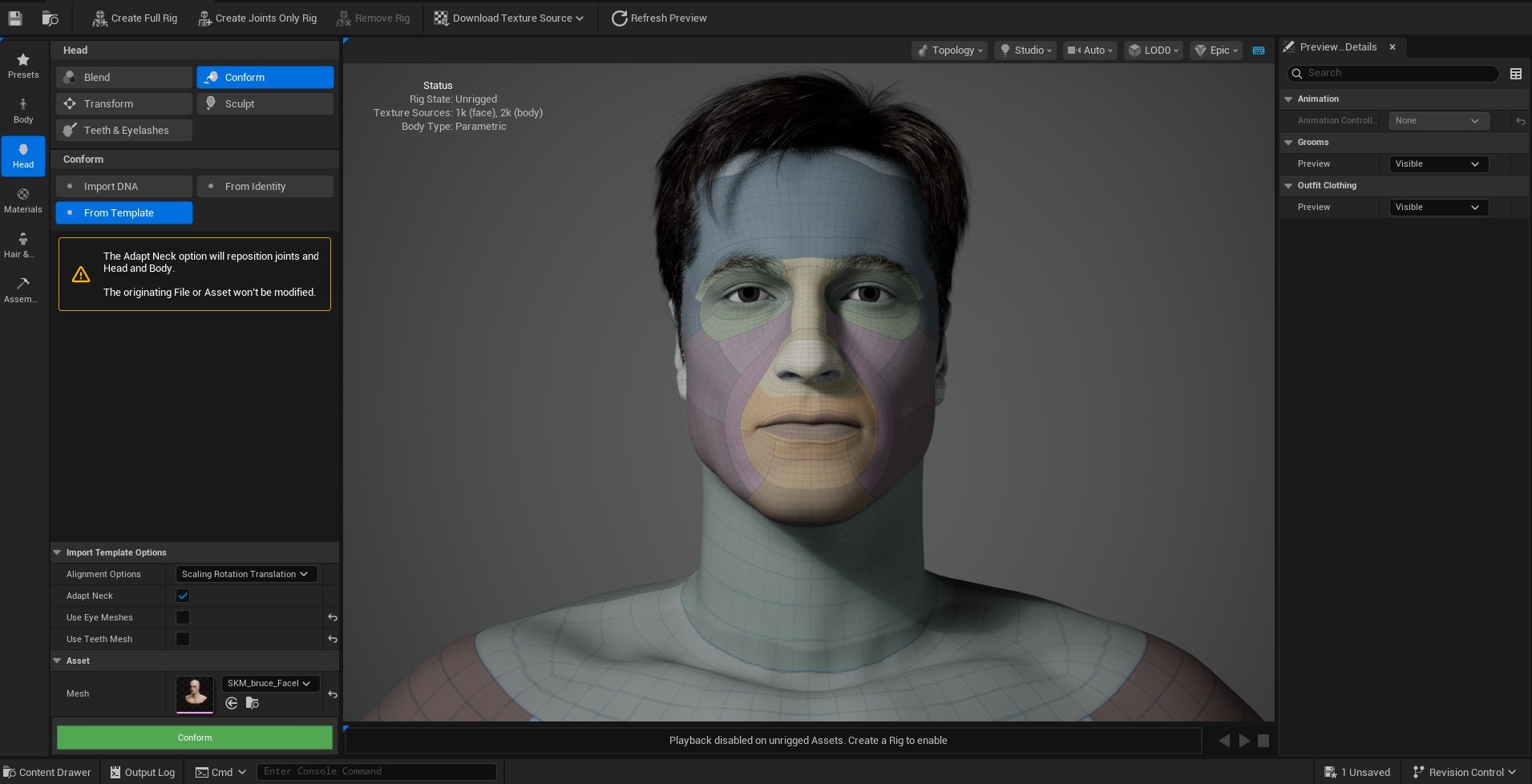Image resolution: width=1532 pixels, height=784 pixels.
Task: Click the browse-to-asset icon under Mesh
Action: pyautogui.click(x=253, y=703)
